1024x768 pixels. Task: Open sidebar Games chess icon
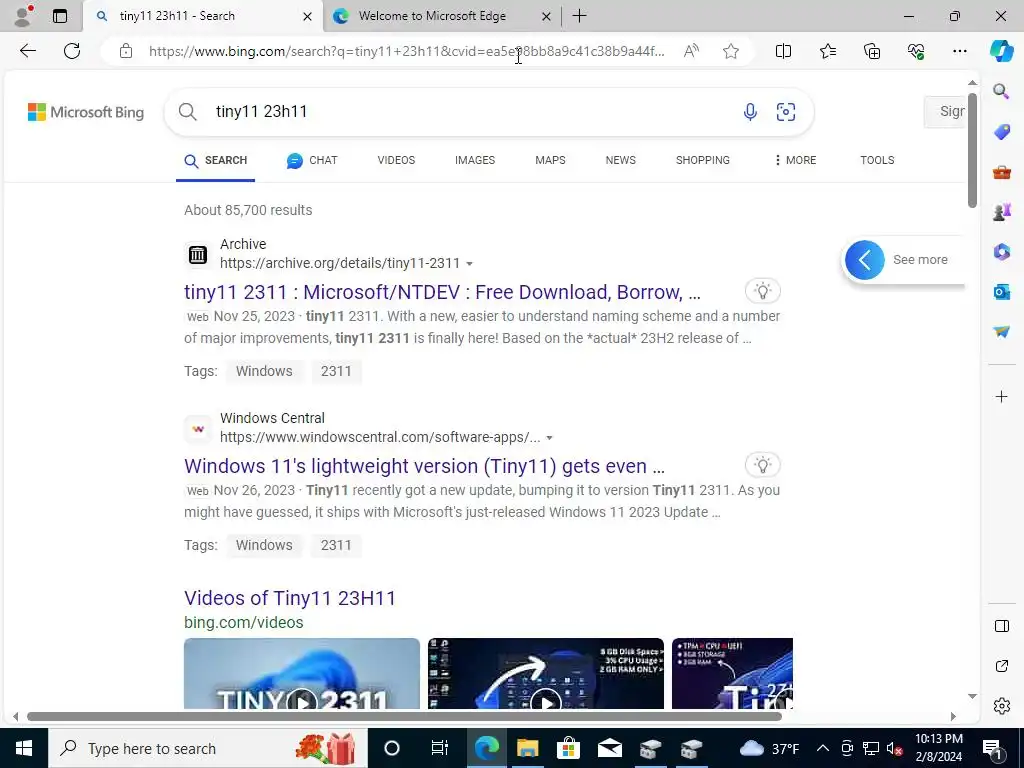click(1001, 212)
